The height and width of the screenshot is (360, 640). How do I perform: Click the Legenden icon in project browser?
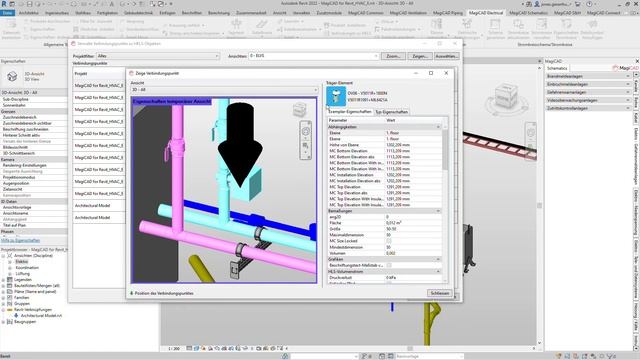click(10, 280)
